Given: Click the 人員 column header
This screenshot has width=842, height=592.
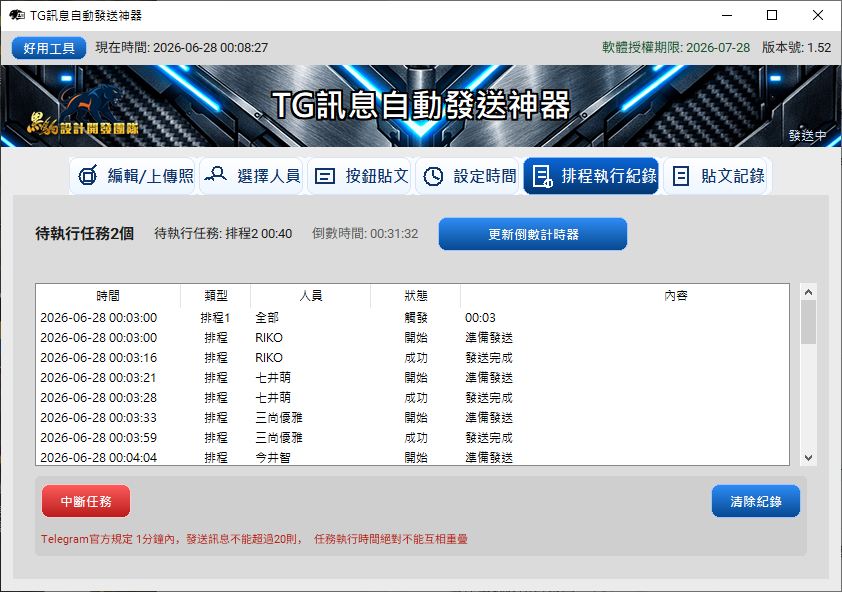Looking at the screenshot, I should (310, 295).
